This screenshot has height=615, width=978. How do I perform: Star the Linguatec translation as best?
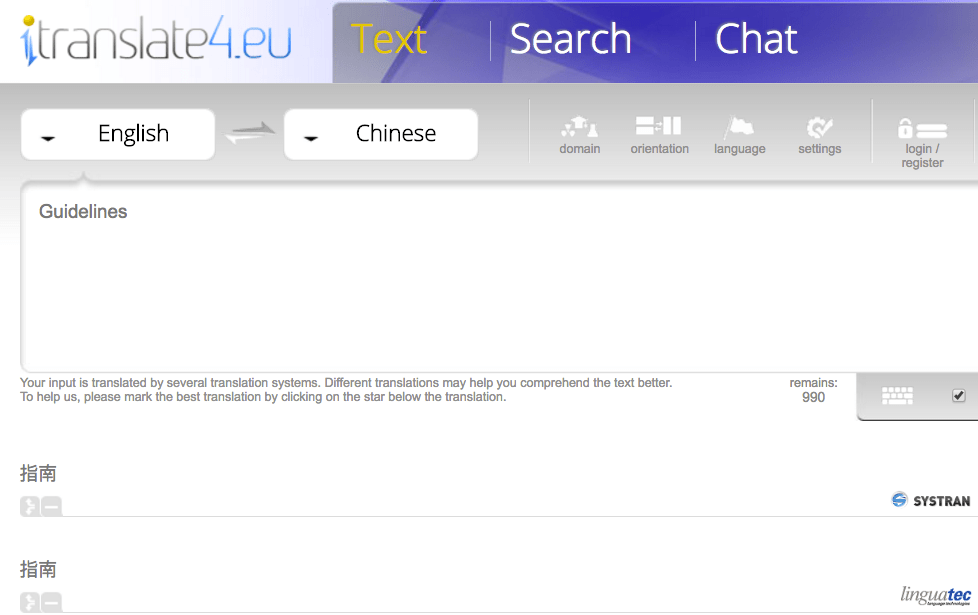[30, 602]
